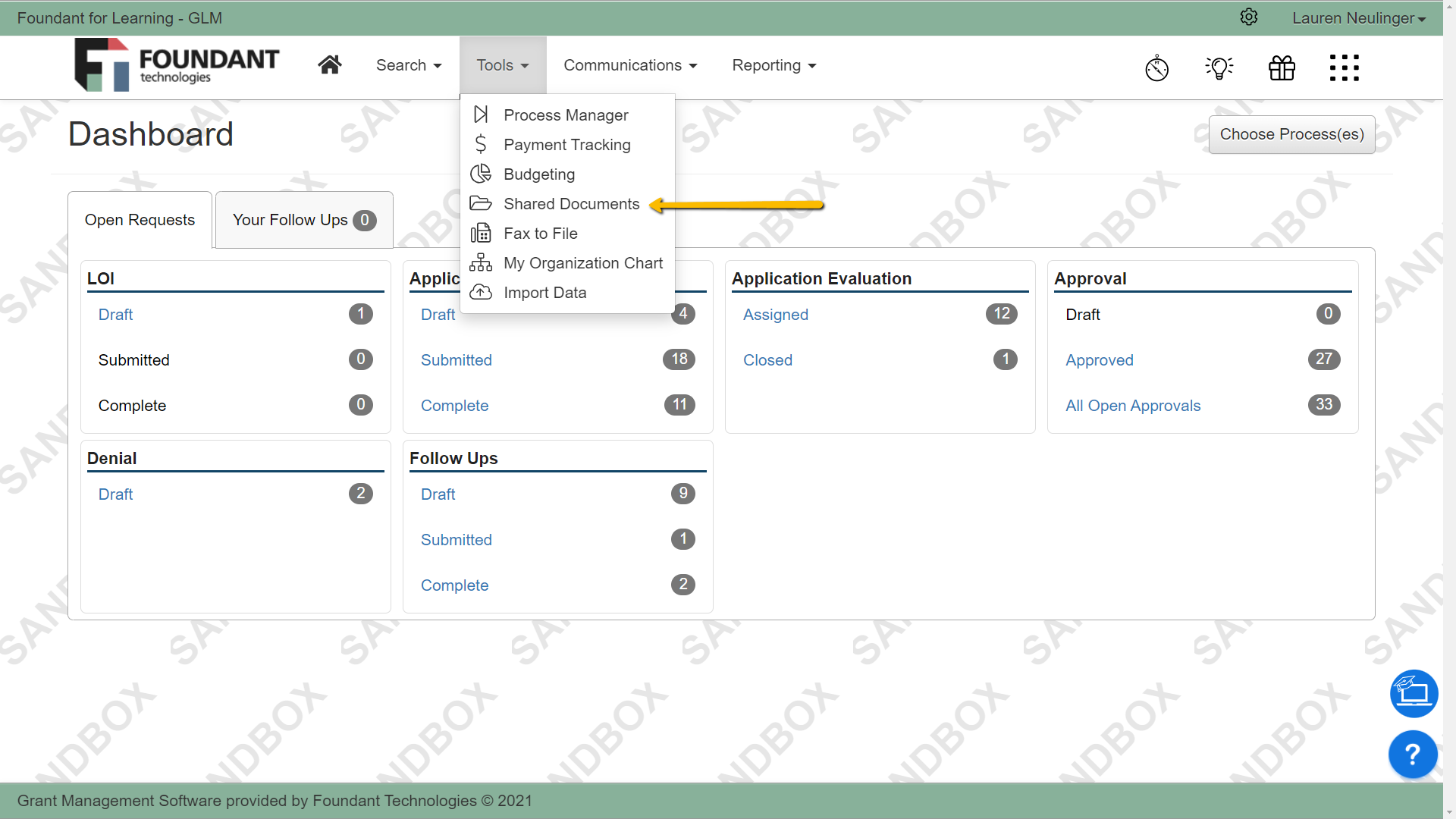Select the Your Follow Ups tab
This screenshot has height=819, width=1456.
(303, 220)
